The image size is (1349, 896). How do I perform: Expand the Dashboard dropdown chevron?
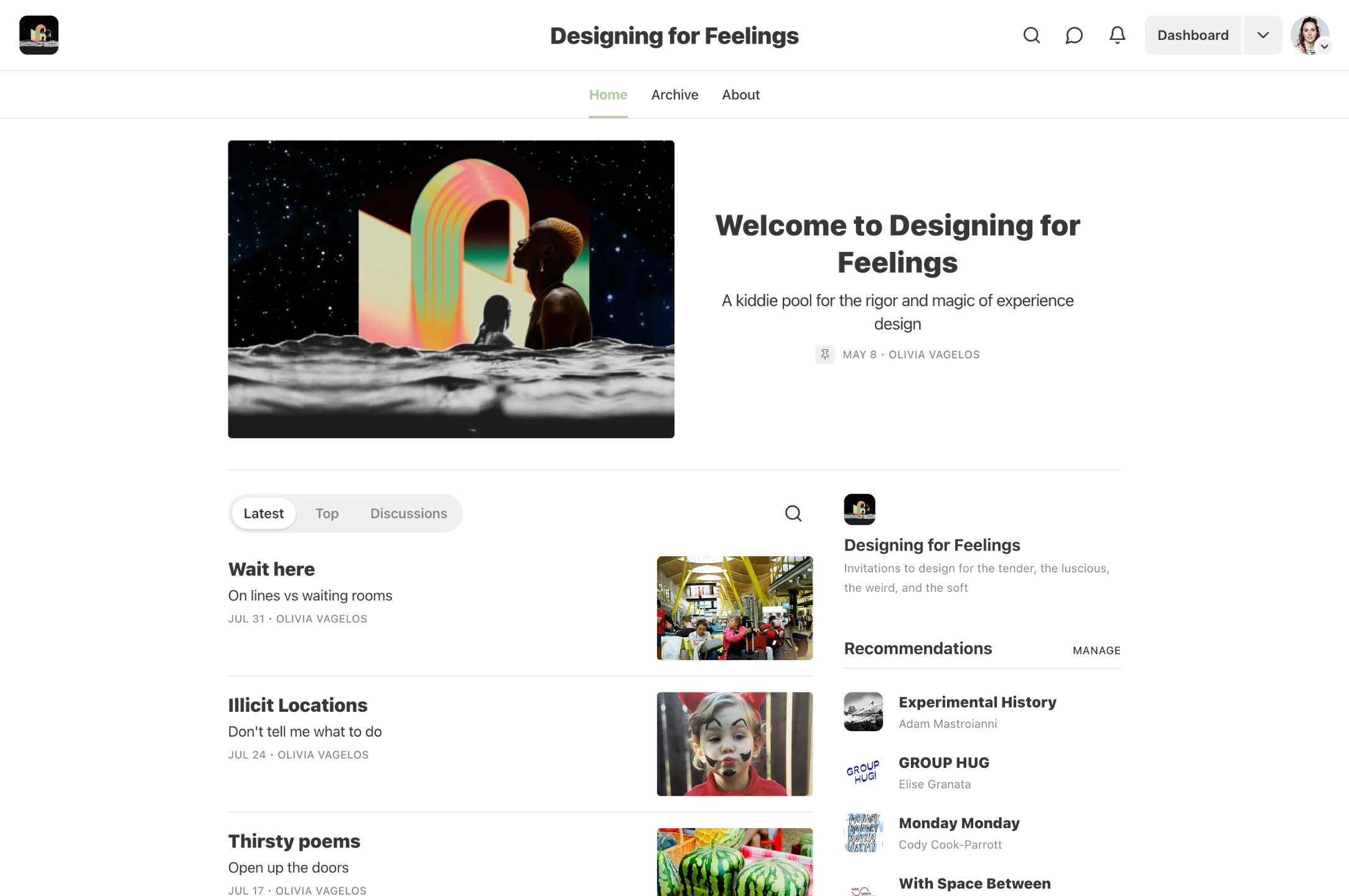(x=1263, y=35)
